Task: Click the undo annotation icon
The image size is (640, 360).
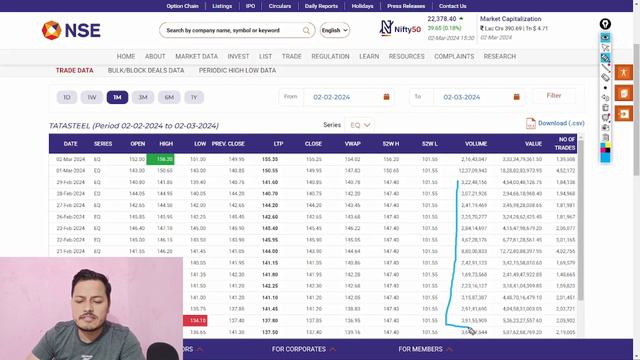Action: coord(605,98)
